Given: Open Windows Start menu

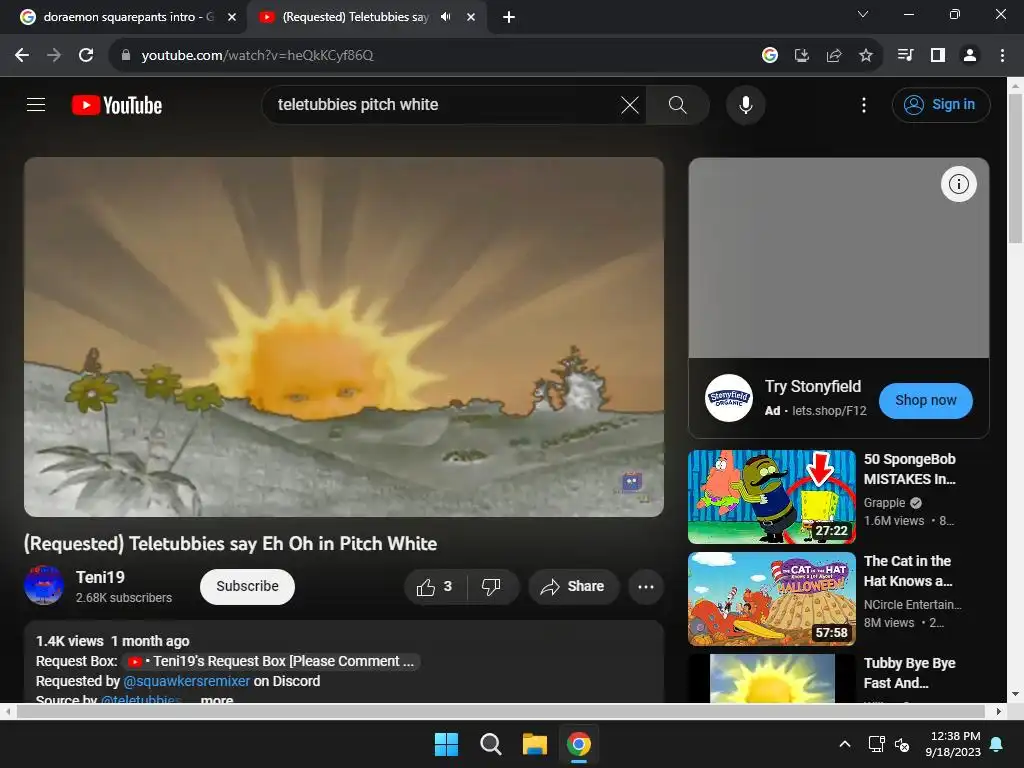Looking at the screenshot, I should pyautogui.click(x=446, y=744).
